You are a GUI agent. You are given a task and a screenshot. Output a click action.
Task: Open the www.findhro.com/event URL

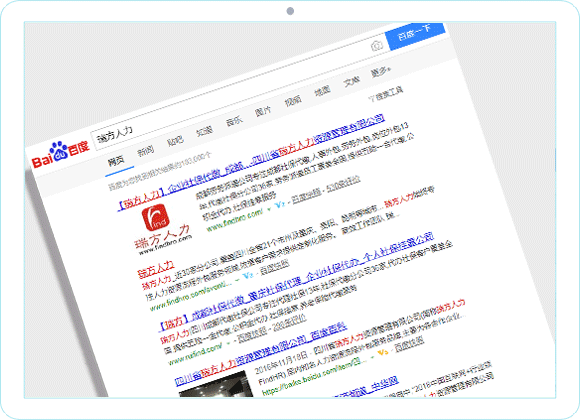[x=190, y=296]
